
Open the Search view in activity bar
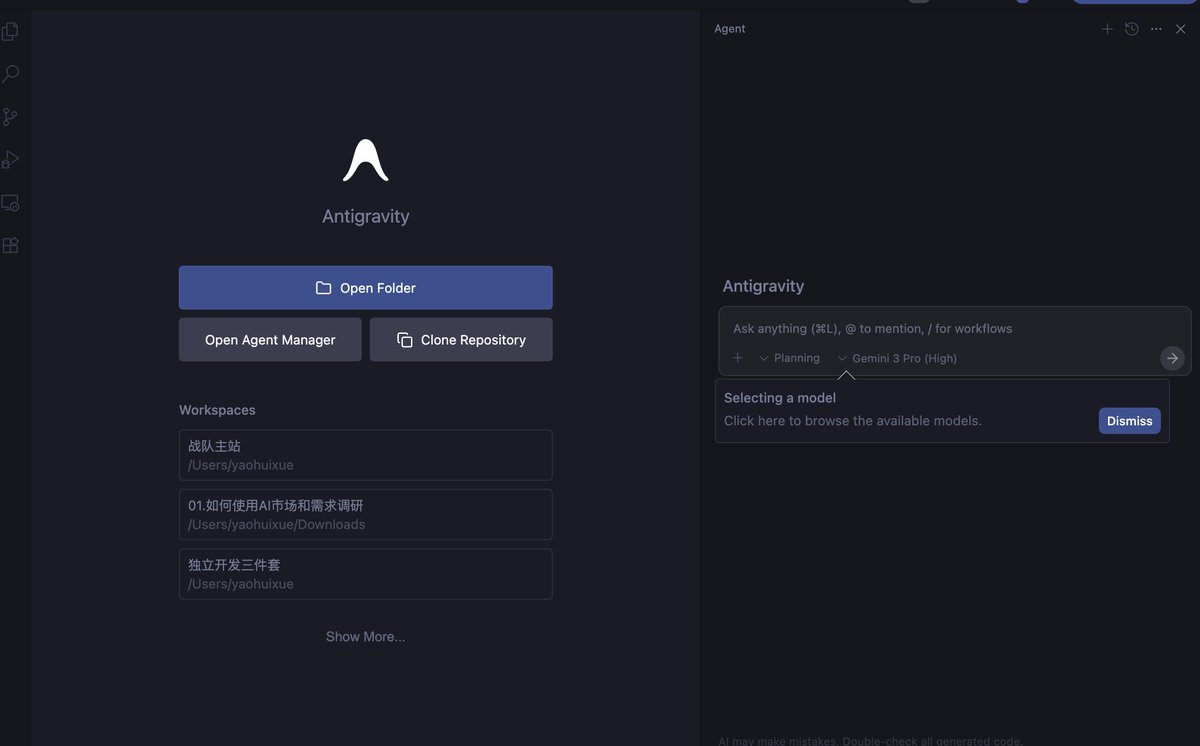10,74
